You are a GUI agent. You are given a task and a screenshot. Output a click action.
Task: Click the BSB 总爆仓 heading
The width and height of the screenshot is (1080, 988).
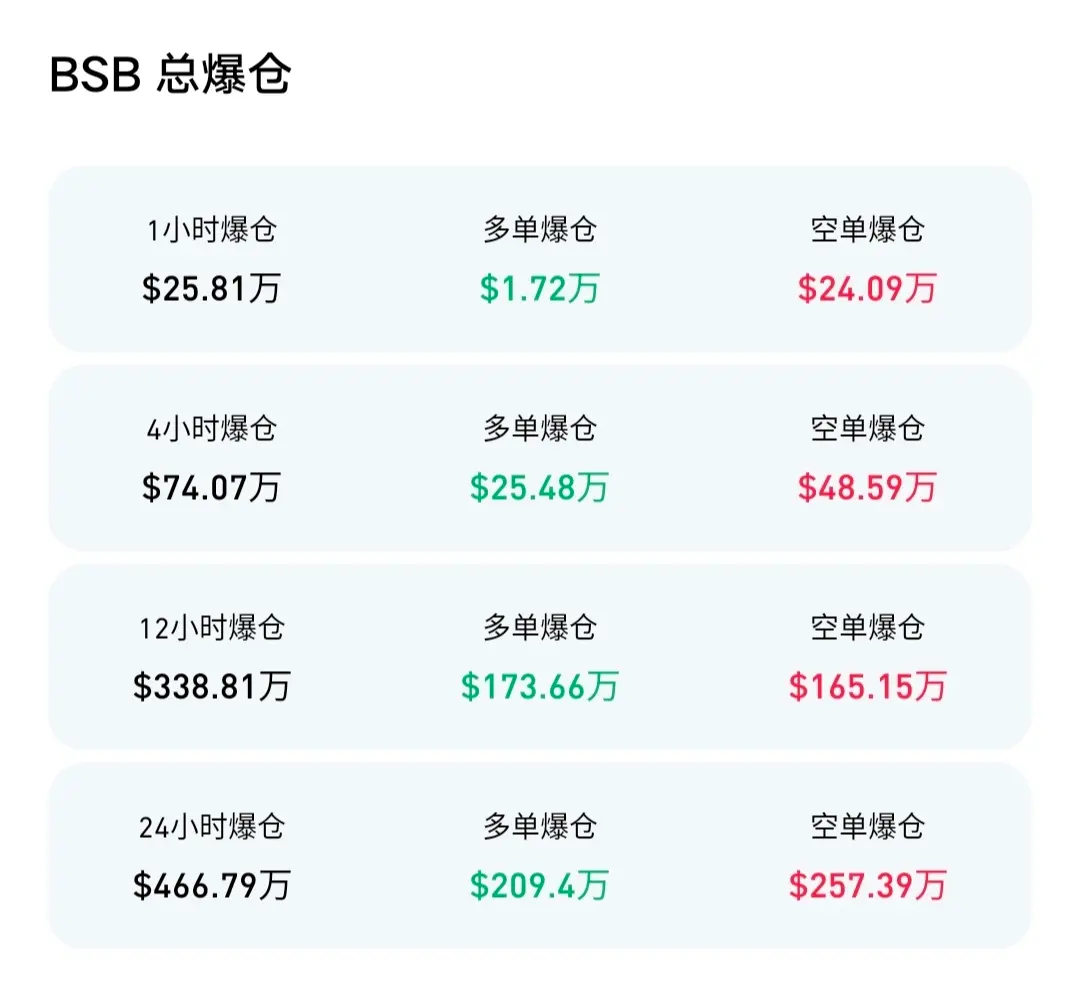(170, 74)
